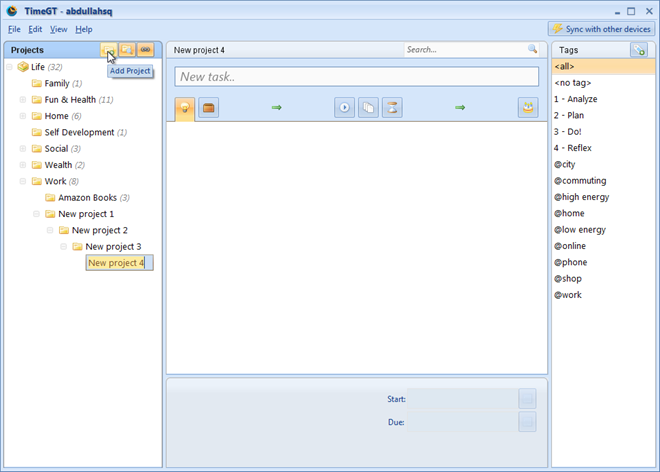Click the New task input field
Image resolution: width=660 pixels, height=472 pixels.
pyautogui.click(x=357, y=77)
